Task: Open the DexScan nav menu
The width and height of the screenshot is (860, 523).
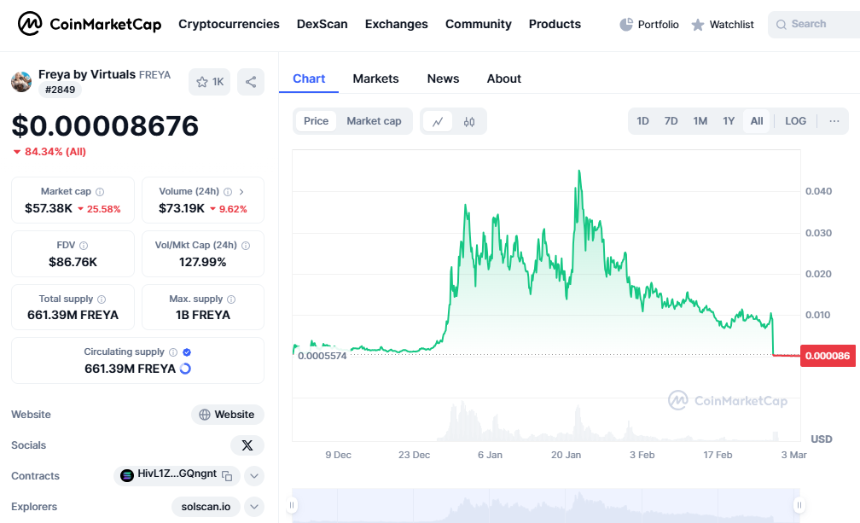Action: coord(322,24)
